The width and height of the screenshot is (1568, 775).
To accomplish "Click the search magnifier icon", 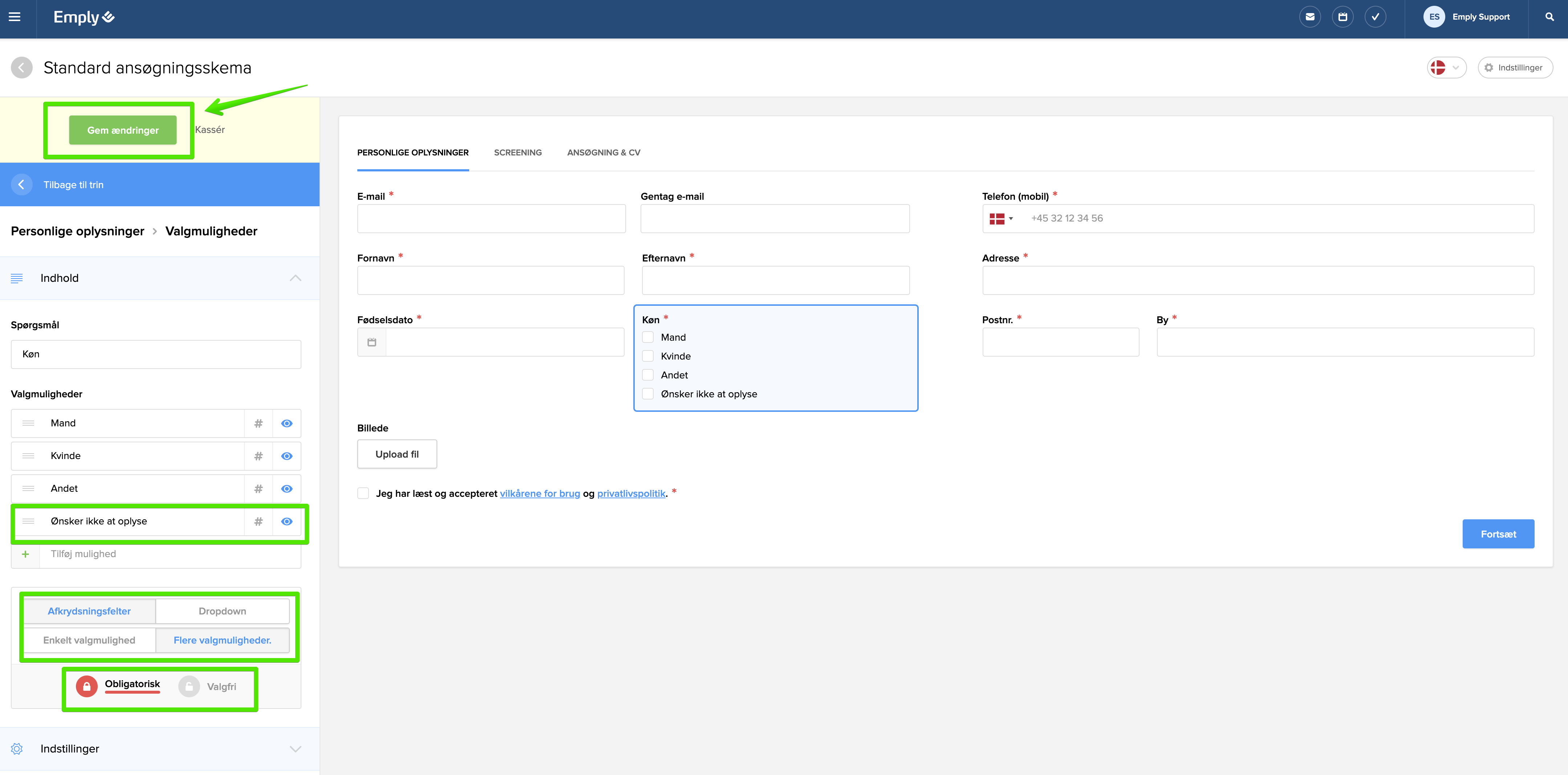I will 1549,17.
